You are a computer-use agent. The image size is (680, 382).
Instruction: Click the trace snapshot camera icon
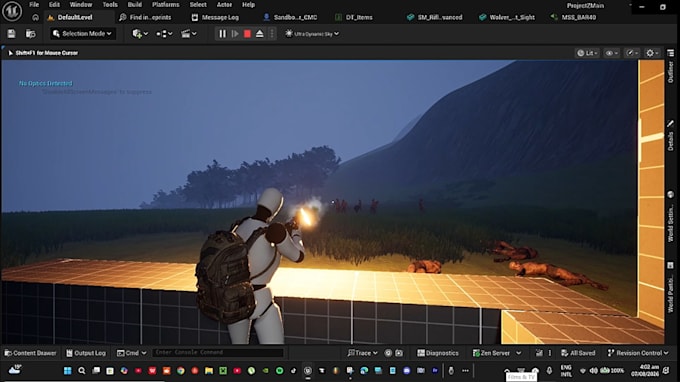click(x=399, y=353)
